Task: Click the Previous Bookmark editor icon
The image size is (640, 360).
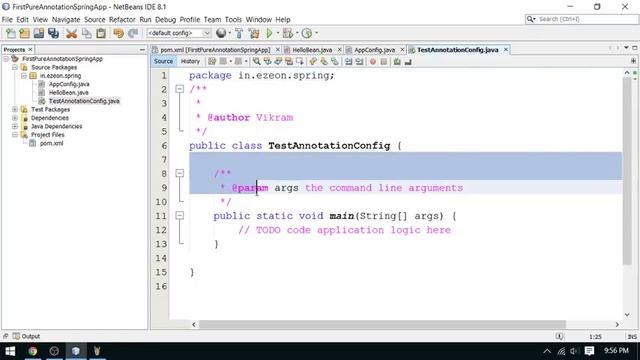Action: (x=313, y=62)
